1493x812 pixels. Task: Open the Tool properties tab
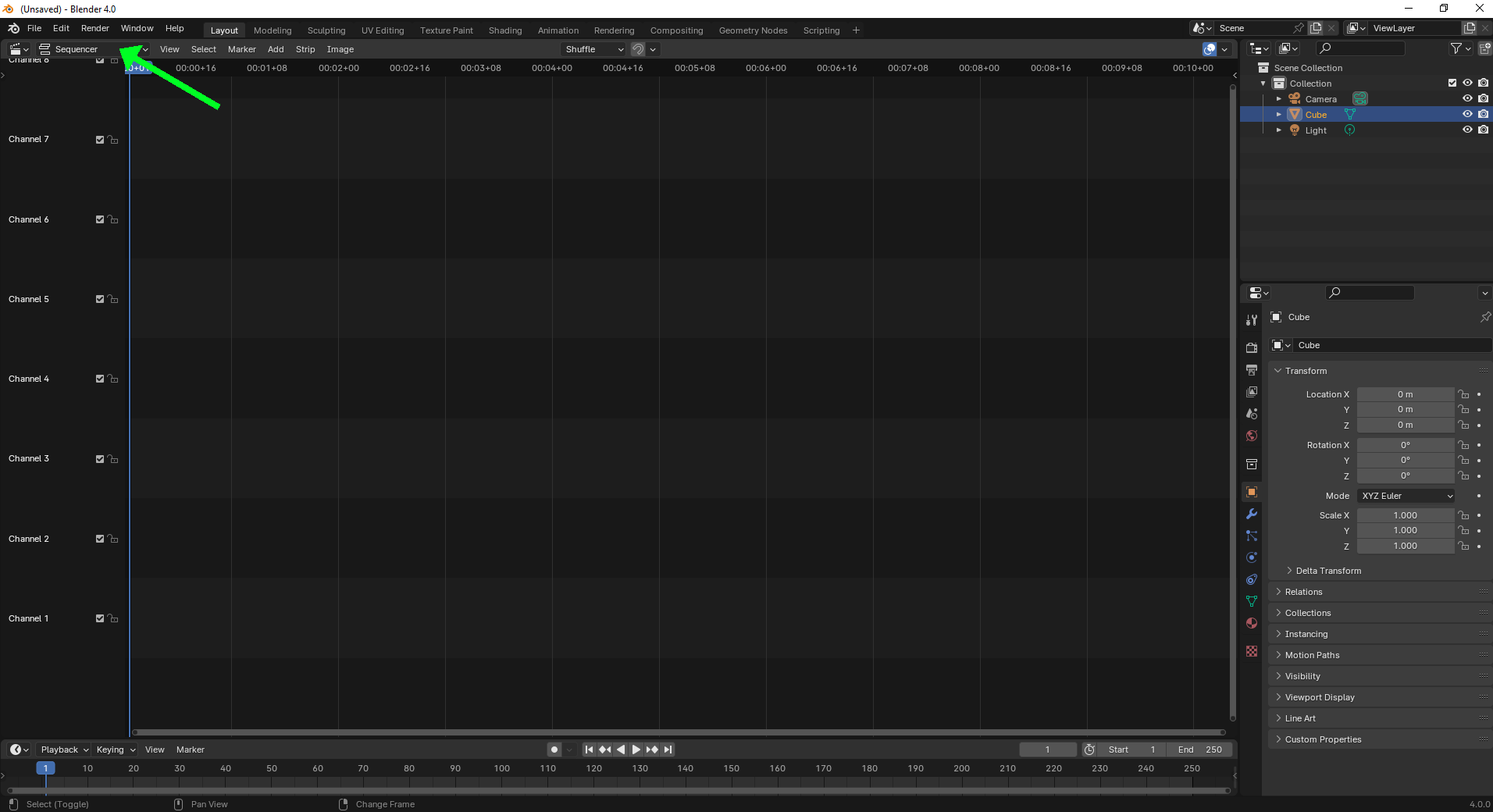(x=1252, y=320)
